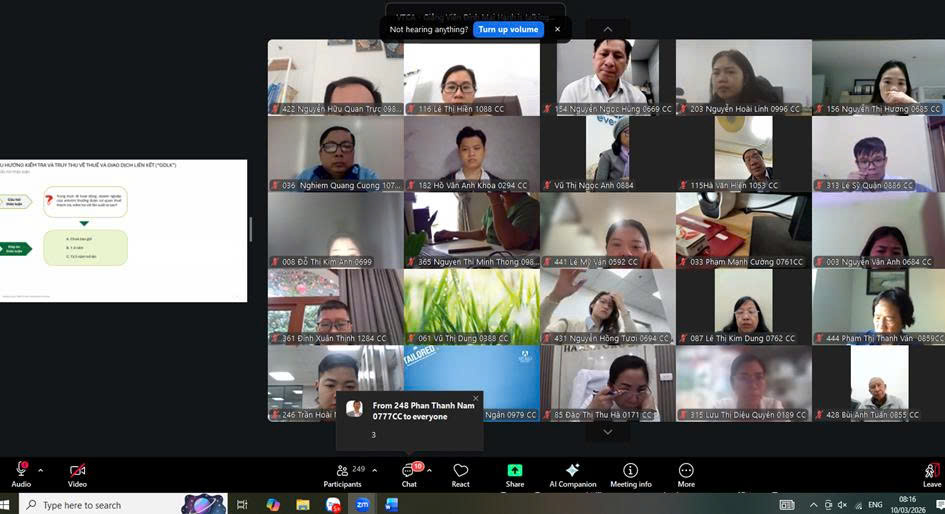
Task: Click the Windows taskbar search box
Action: (x=100, y=505)
